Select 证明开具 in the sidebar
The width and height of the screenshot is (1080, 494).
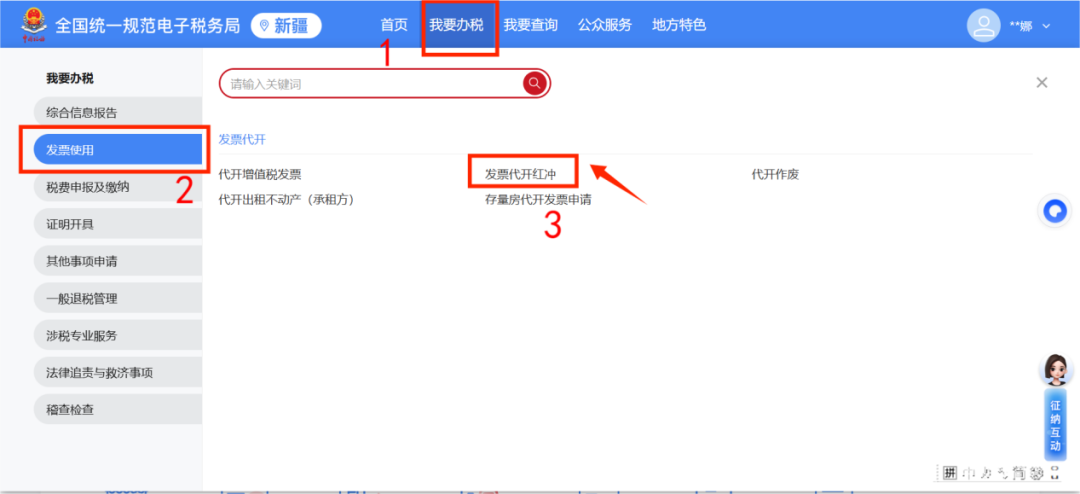pyautogui.click(x=117, y=225)
